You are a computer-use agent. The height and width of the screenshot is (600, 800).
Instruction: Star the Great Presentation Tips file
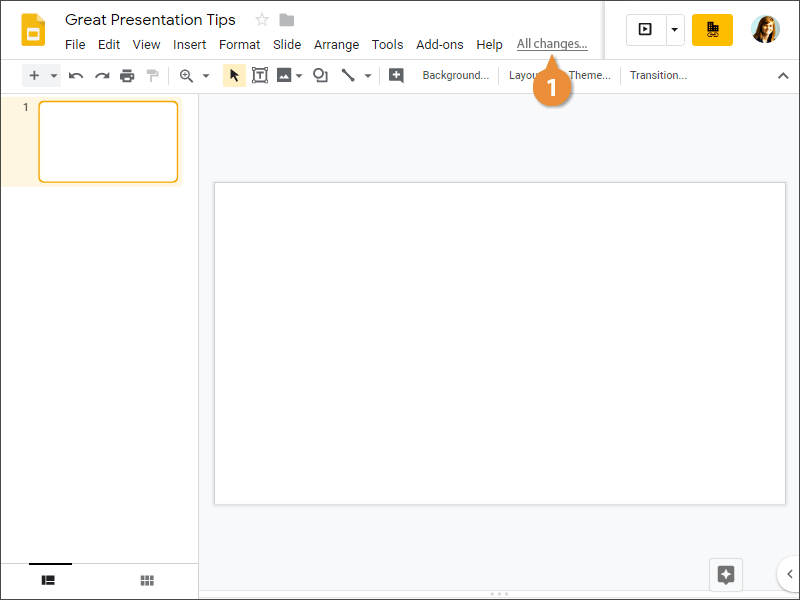262,20
